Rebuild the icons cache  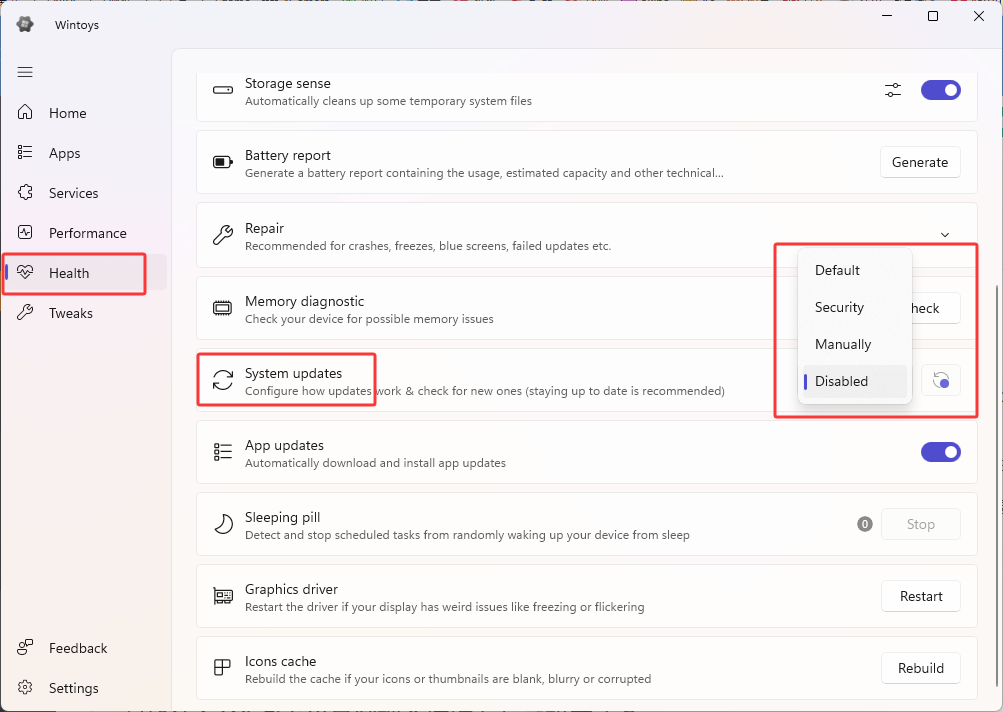point(920,668)
